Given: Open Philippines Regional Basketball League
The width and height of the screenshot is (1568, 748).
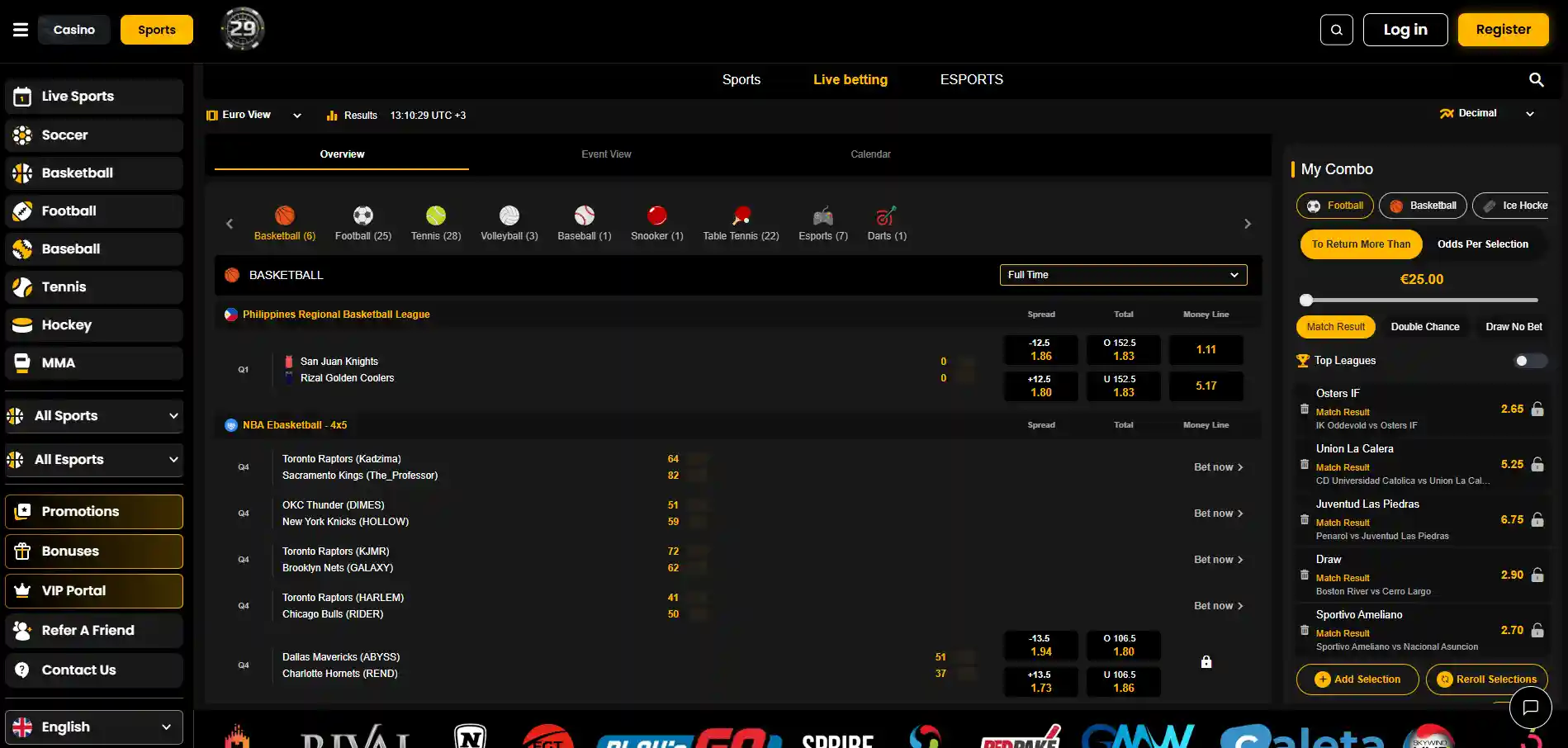Looking at the screenshot, I should (336, 315).
